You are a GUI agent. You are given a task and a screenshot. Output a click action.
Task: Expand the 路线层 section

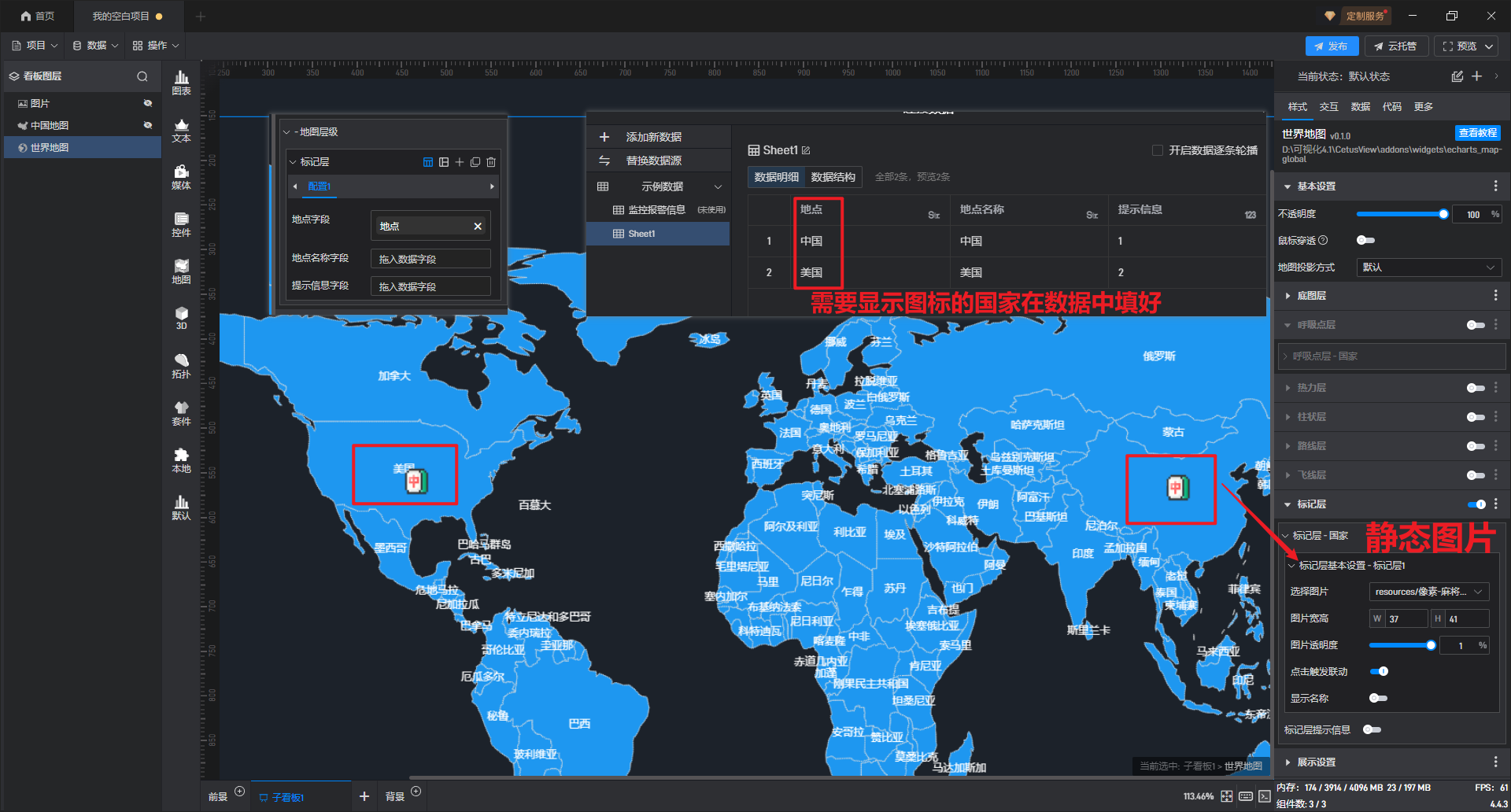1287,446
